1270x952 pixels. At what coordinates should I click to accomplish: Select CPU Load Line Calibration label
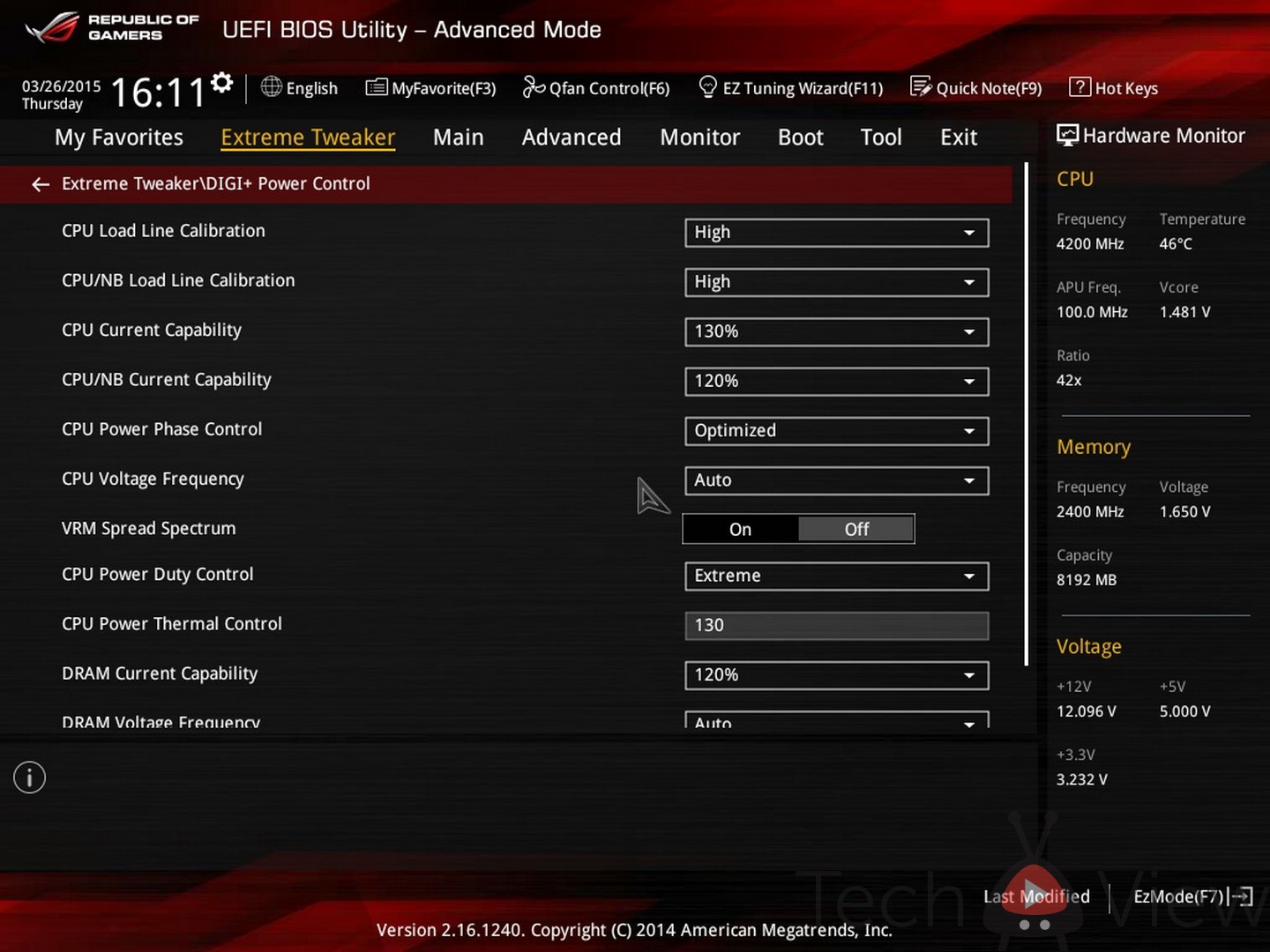click(163, 231)
